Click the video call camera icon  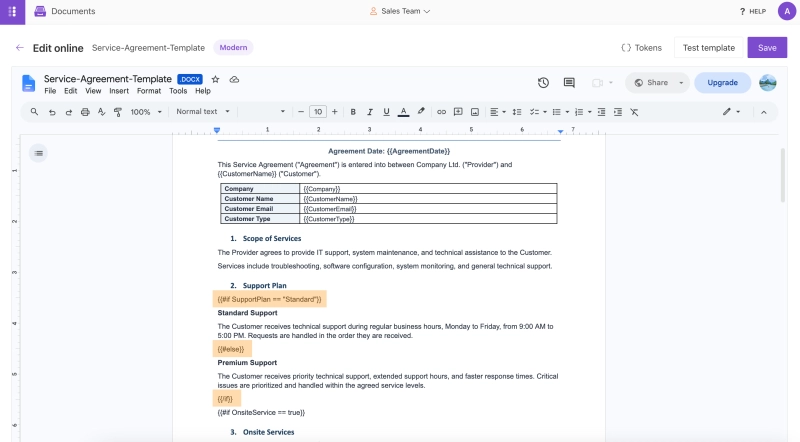597,83
